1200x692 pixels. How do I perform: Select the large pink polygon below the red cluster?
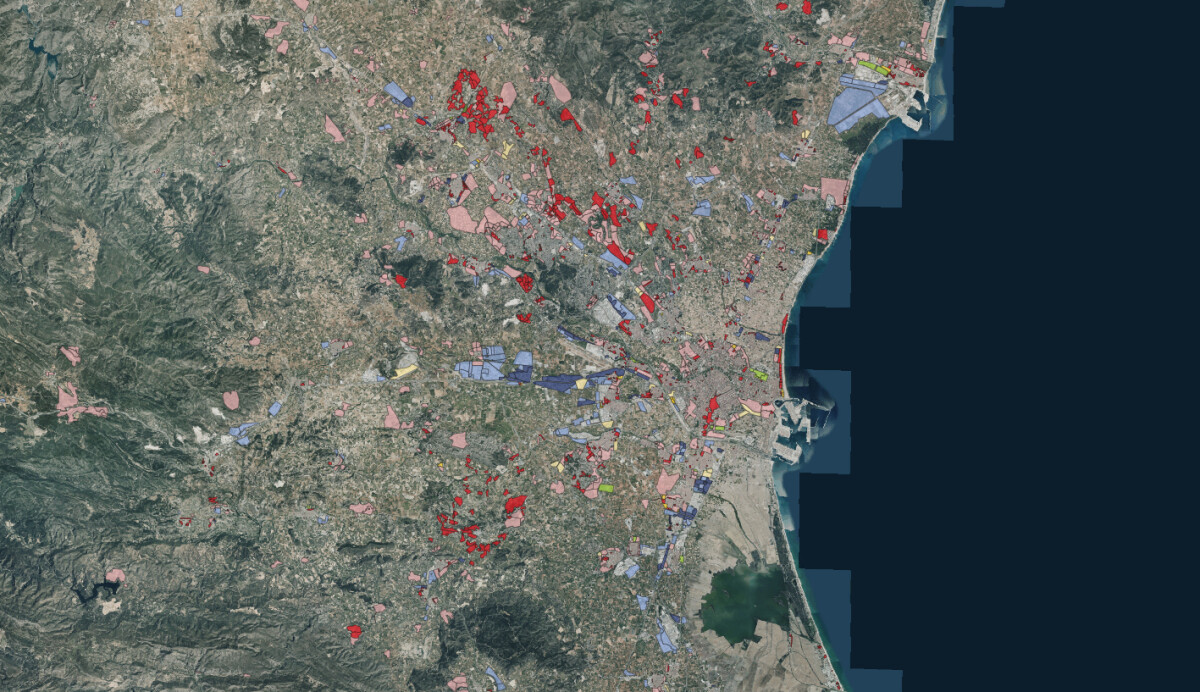462,219
